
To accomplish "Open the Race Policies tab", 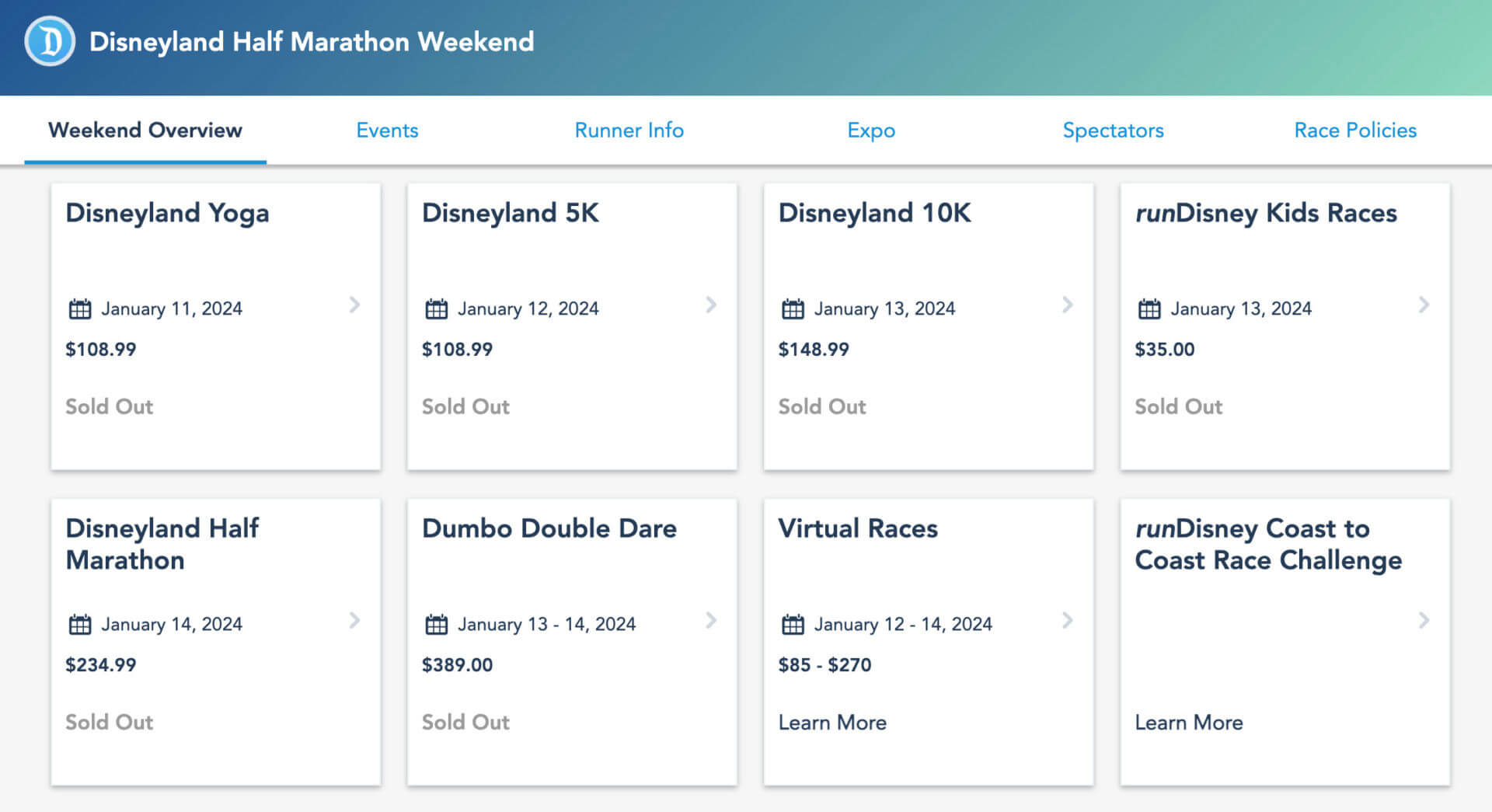I will (1355, 130).
